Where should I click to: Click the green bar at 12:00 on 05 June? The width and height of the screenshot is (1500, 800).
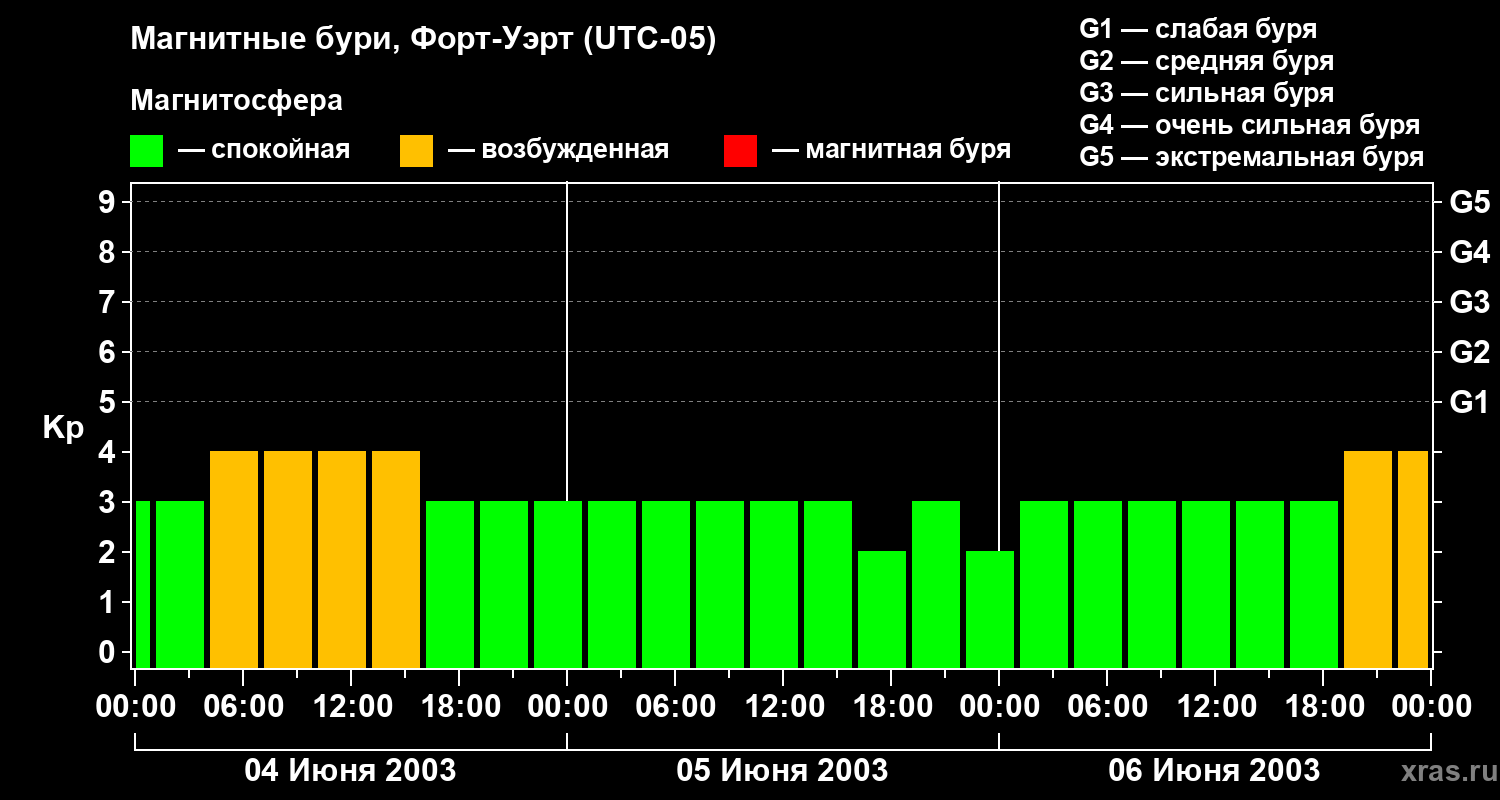pos(774,584)
